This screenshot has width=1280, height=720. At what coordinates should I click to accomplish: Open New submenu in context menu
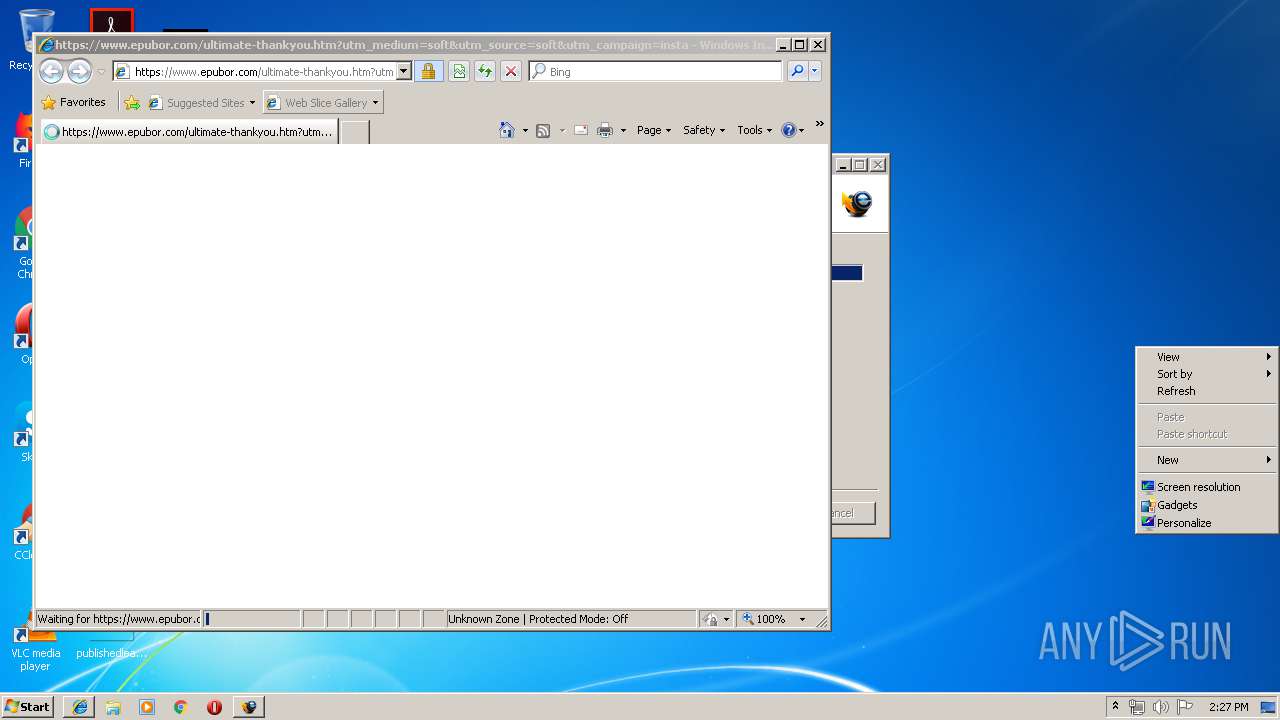coord(1207,460)
